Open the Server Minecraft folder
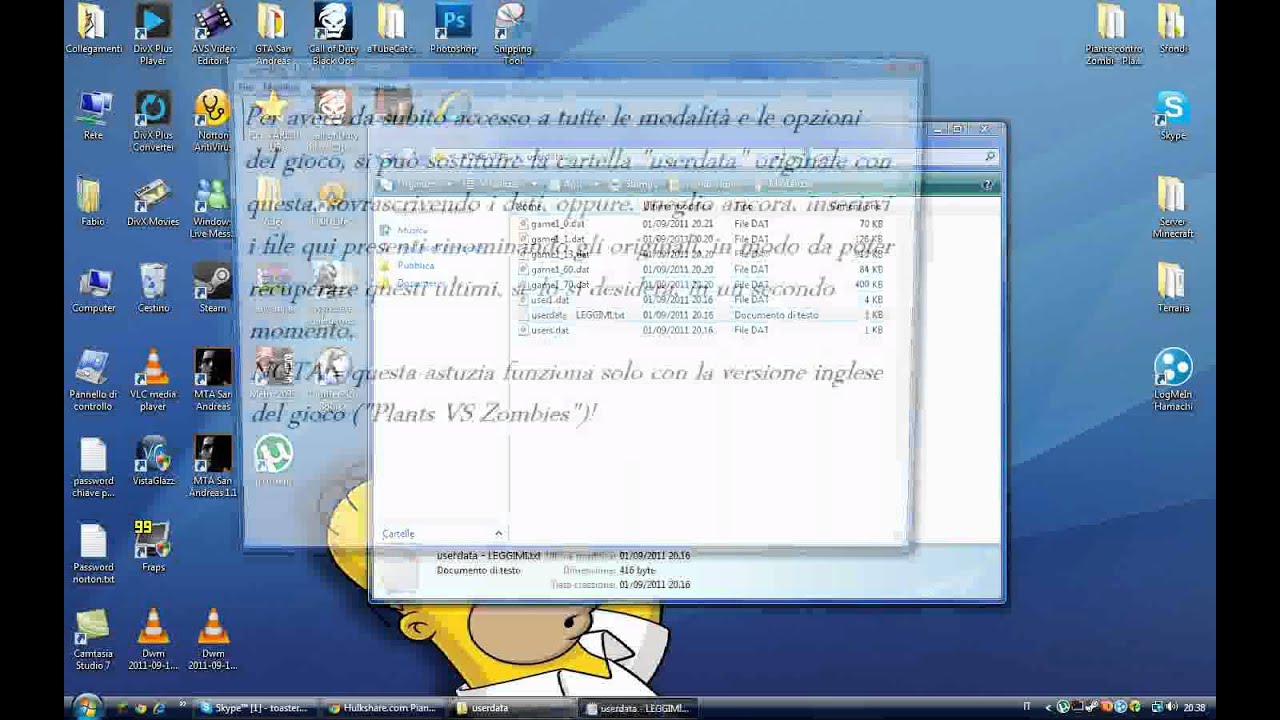 pyautogui.click(x=1173, y=208)
